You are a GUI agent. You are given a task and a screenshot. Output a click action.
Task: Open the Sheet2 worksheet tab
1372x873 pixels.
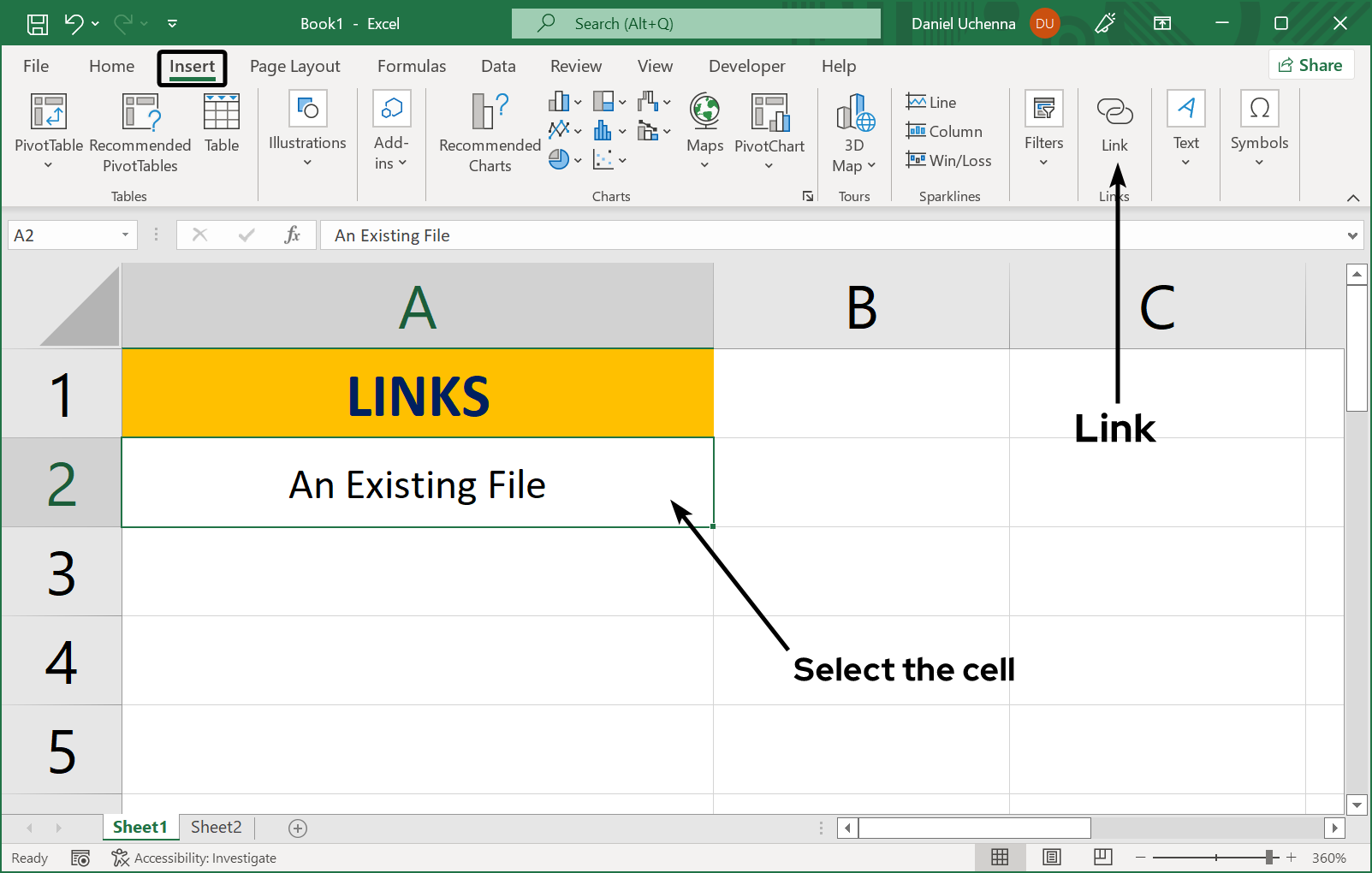pos(216,827)
